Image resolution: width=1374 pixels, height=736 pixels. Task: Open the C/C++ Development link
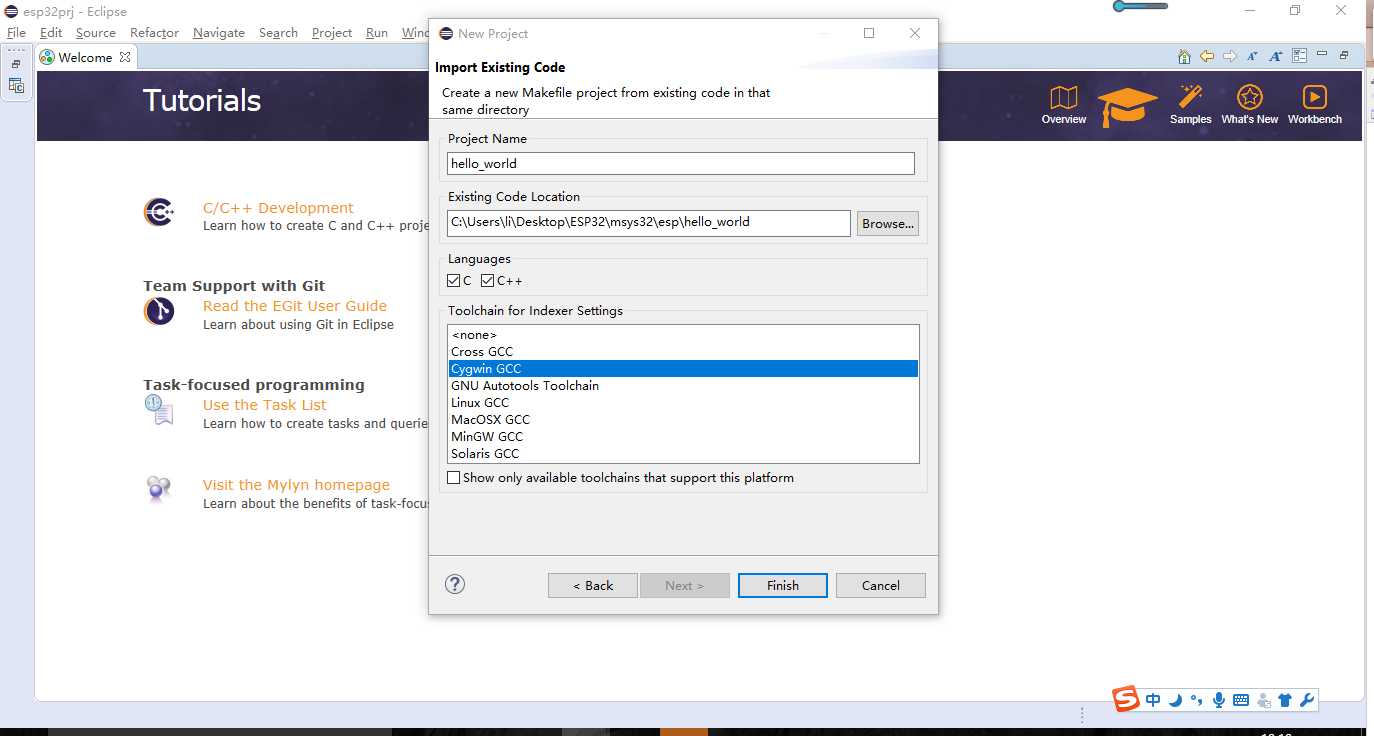pyautogui.click(x=278, y=208)
